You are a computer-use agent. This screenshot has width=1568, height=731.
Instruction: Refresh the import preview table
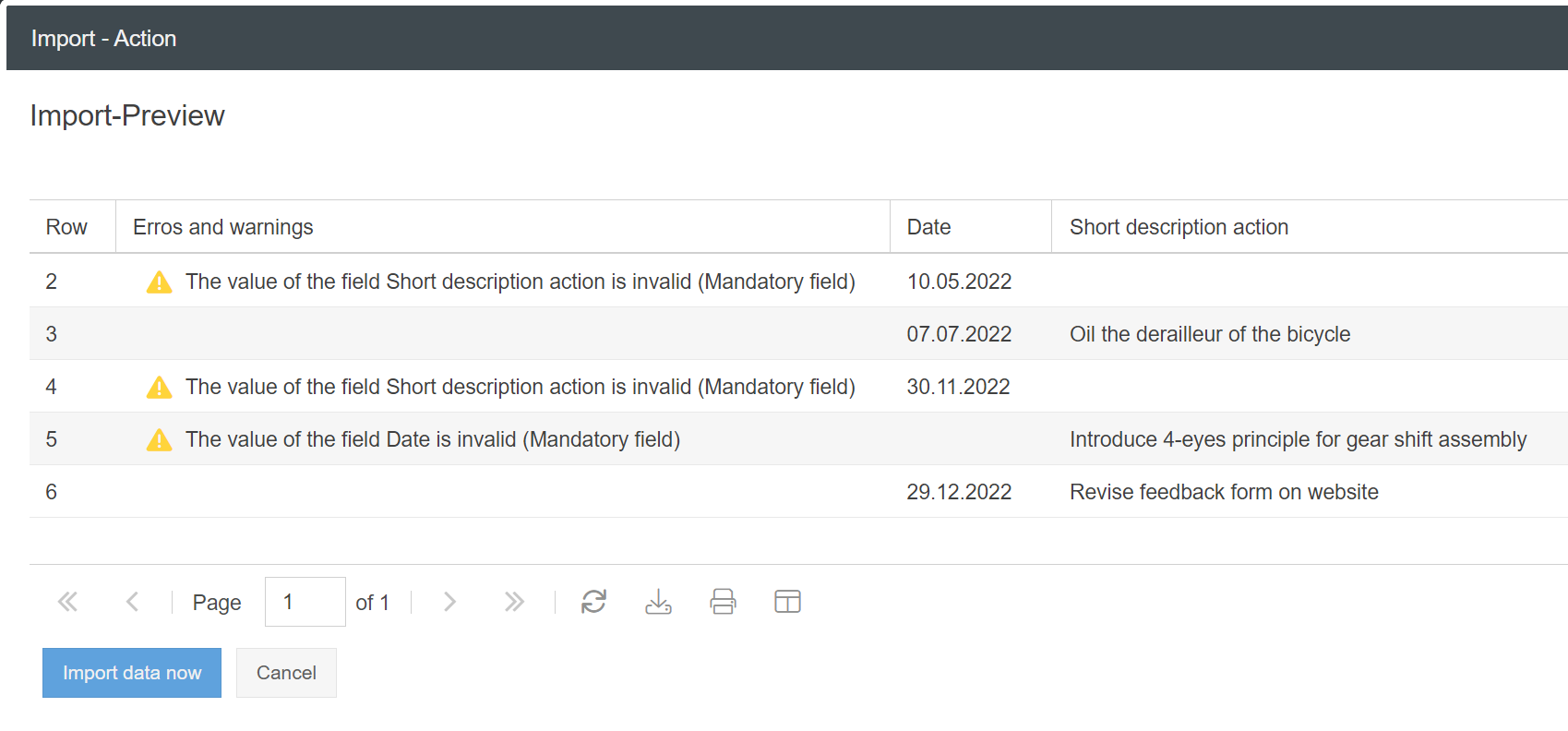(x=593, y=602)
